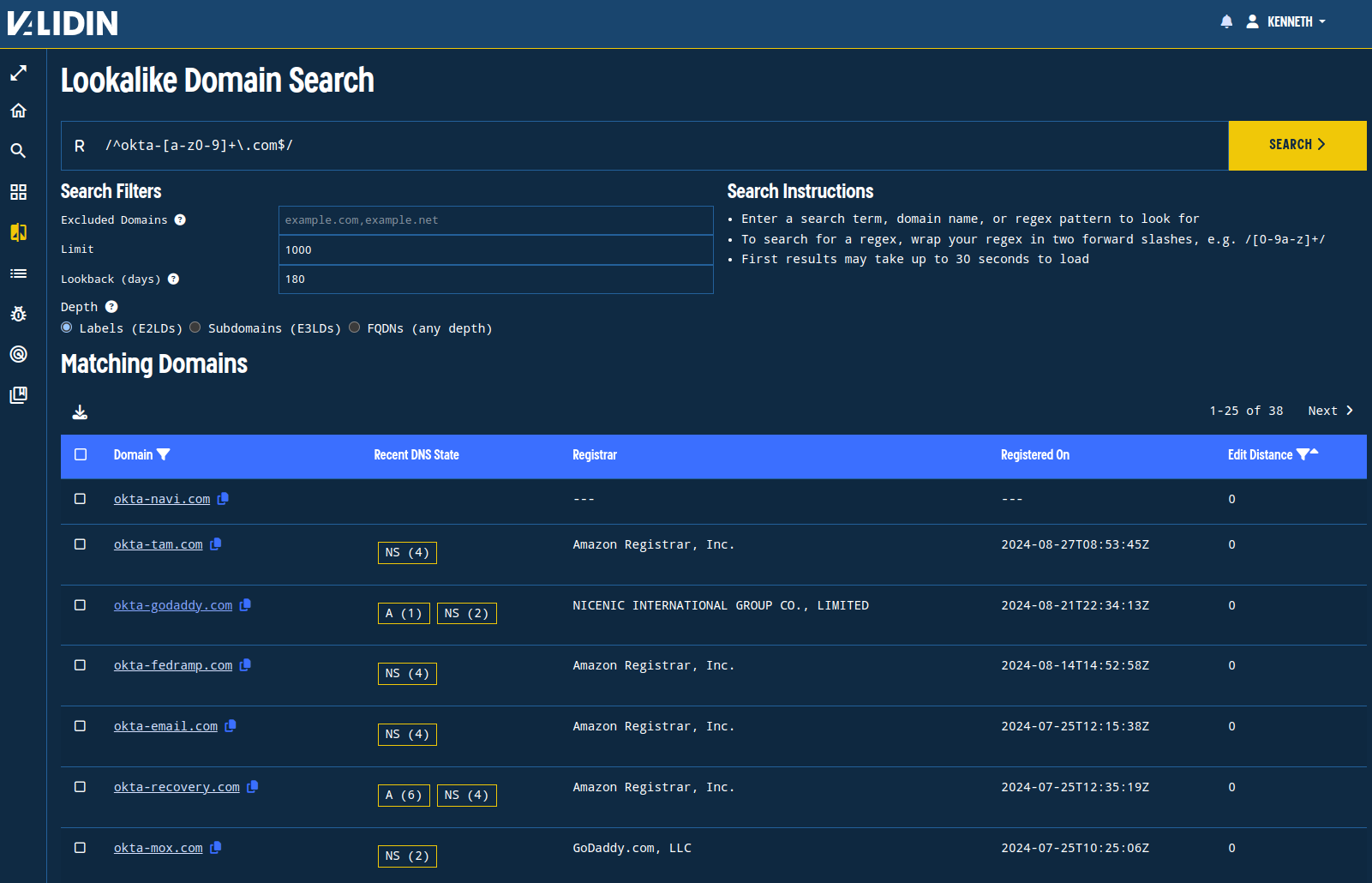
Task: Select the highlighted lookalike search sidebar icon
Action: click(18, 232)
